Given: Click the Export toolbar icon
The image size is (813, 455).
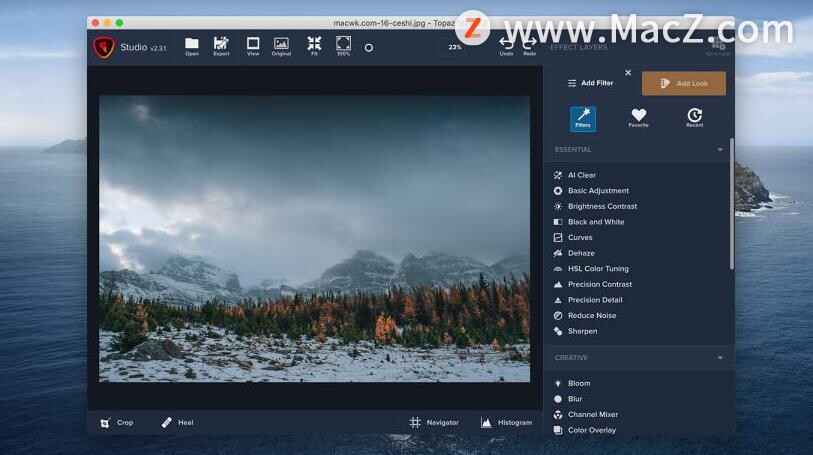Looking at the screenshot, I should tap(221, 46).
